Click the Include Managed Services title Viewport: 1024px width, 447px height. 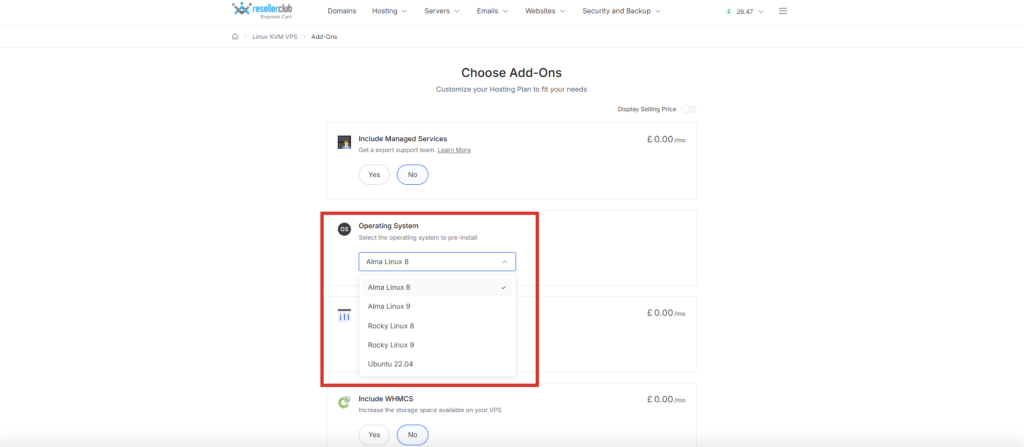(x=402, y=139)
